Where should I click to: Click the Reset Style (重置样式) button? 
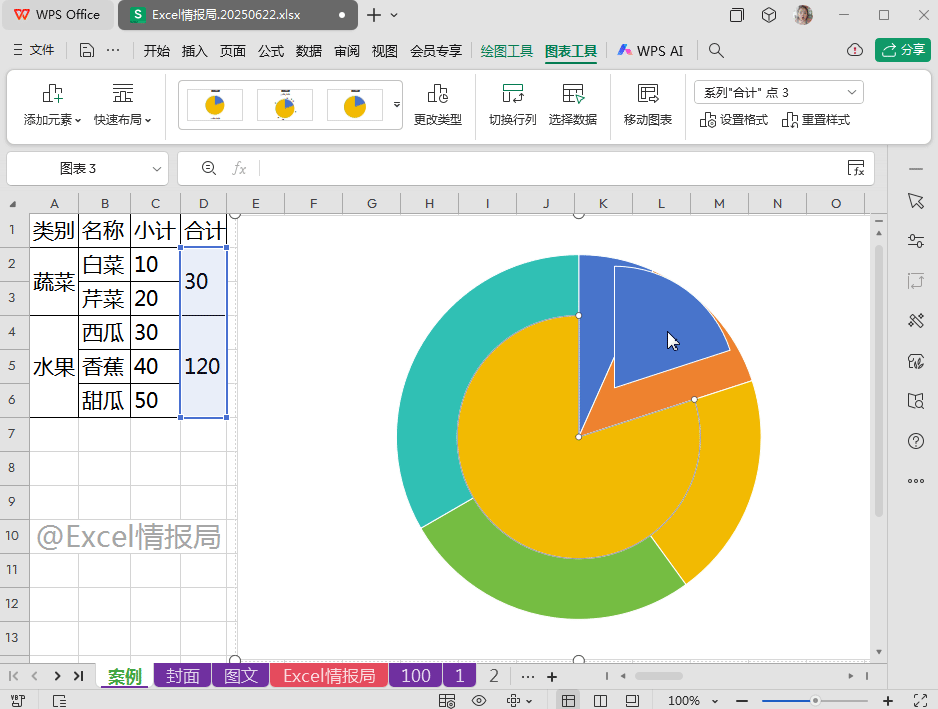click(816, 120)
